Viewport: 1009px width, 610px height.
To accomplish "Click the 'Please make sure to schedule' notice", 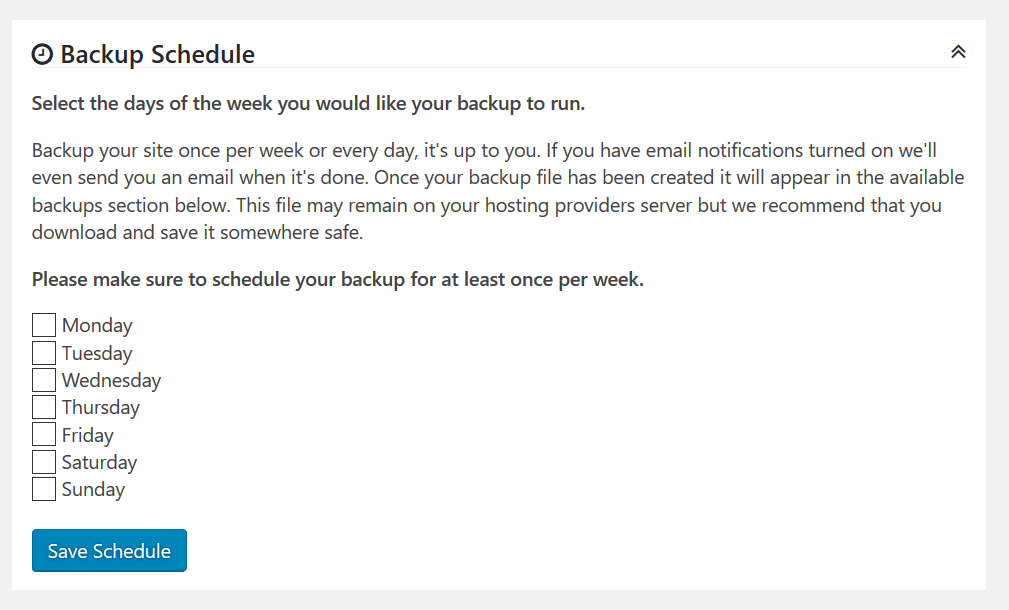I will (338, 279).
